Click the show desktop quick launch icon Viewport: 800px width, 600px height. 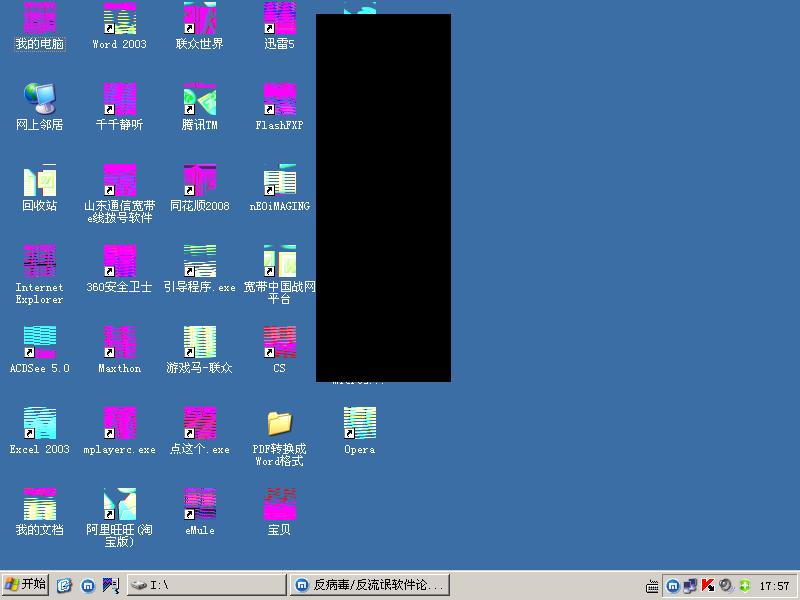111,585
